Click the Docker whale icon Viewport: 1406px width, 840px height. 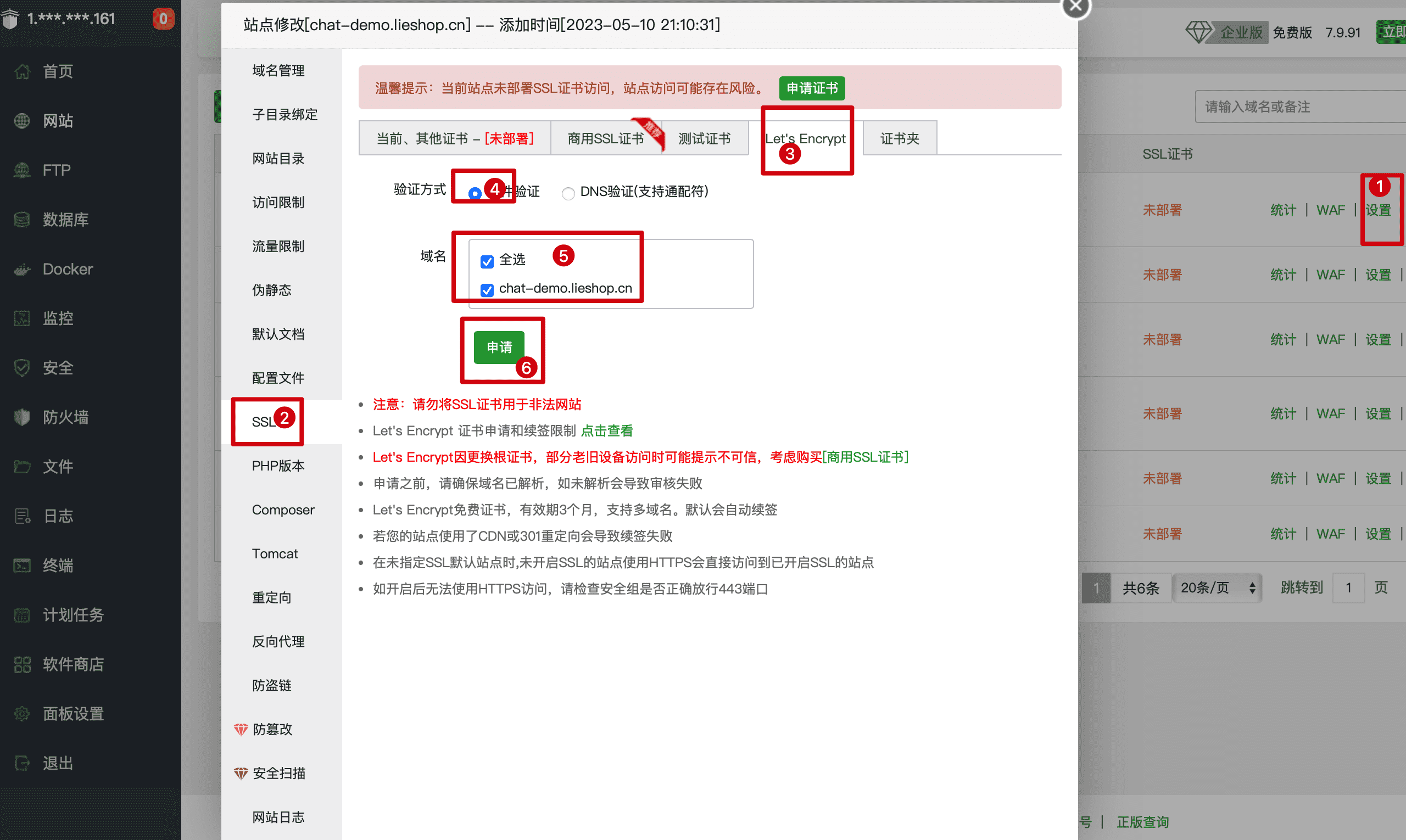(22, 269)
